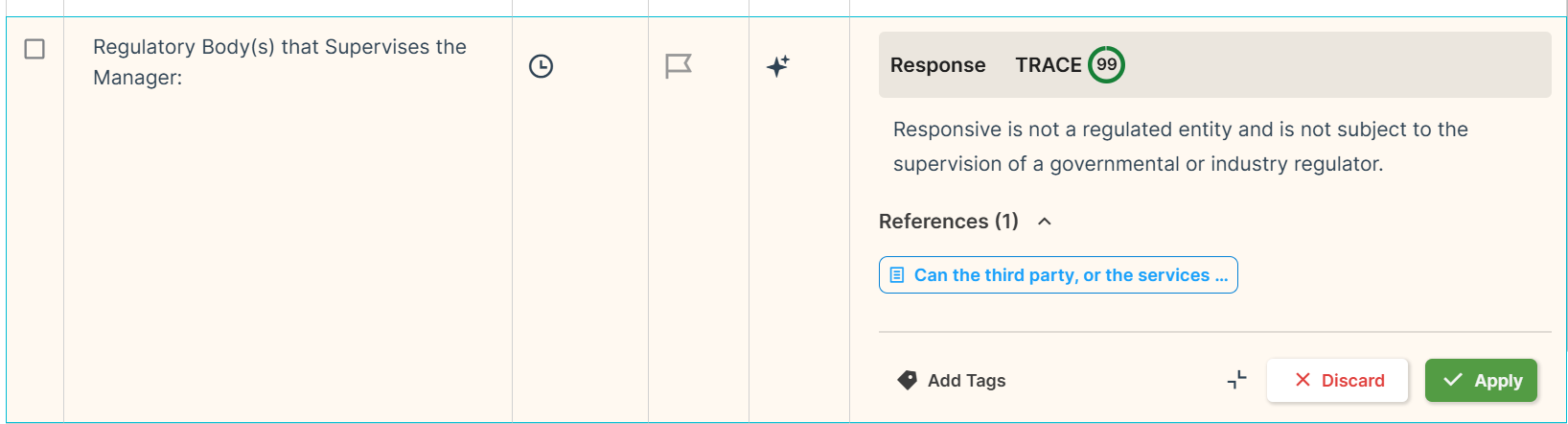Click the document icon in the reference chip

point(897,275)
